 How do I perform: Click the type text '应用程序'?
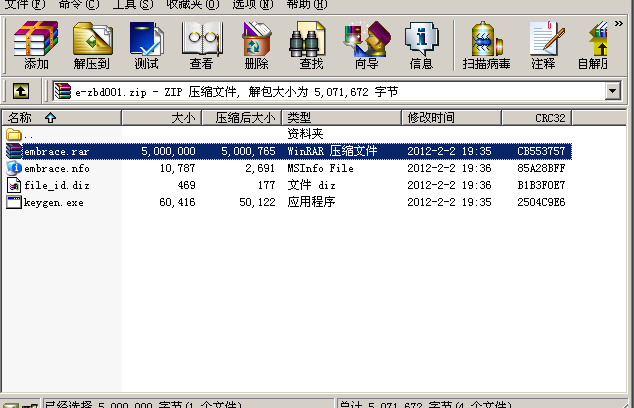click(x=311, y=202)
